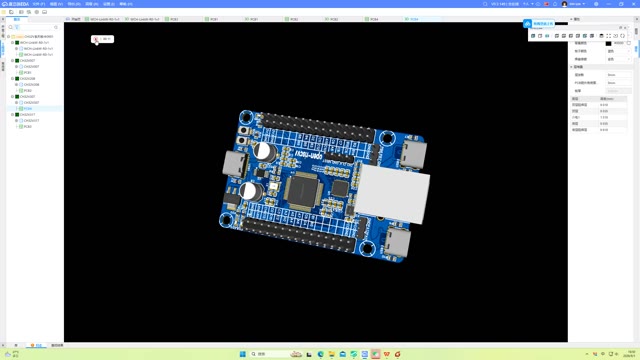Image resolution: width=640 pixels, height=360 pixels.
Task: Click the red icon in the floating tooltip box
Action: coord(96,39)
